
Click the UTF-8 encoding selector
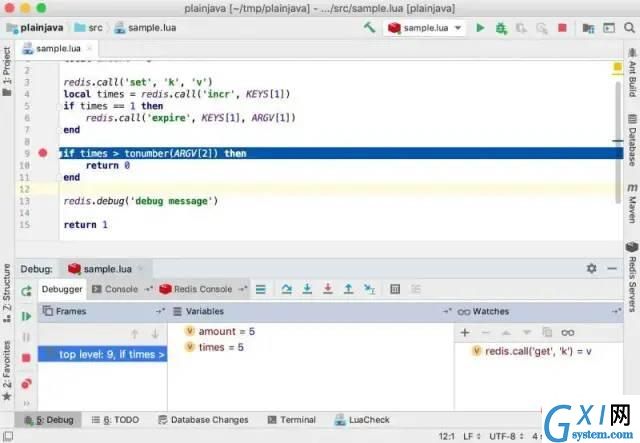506,436
